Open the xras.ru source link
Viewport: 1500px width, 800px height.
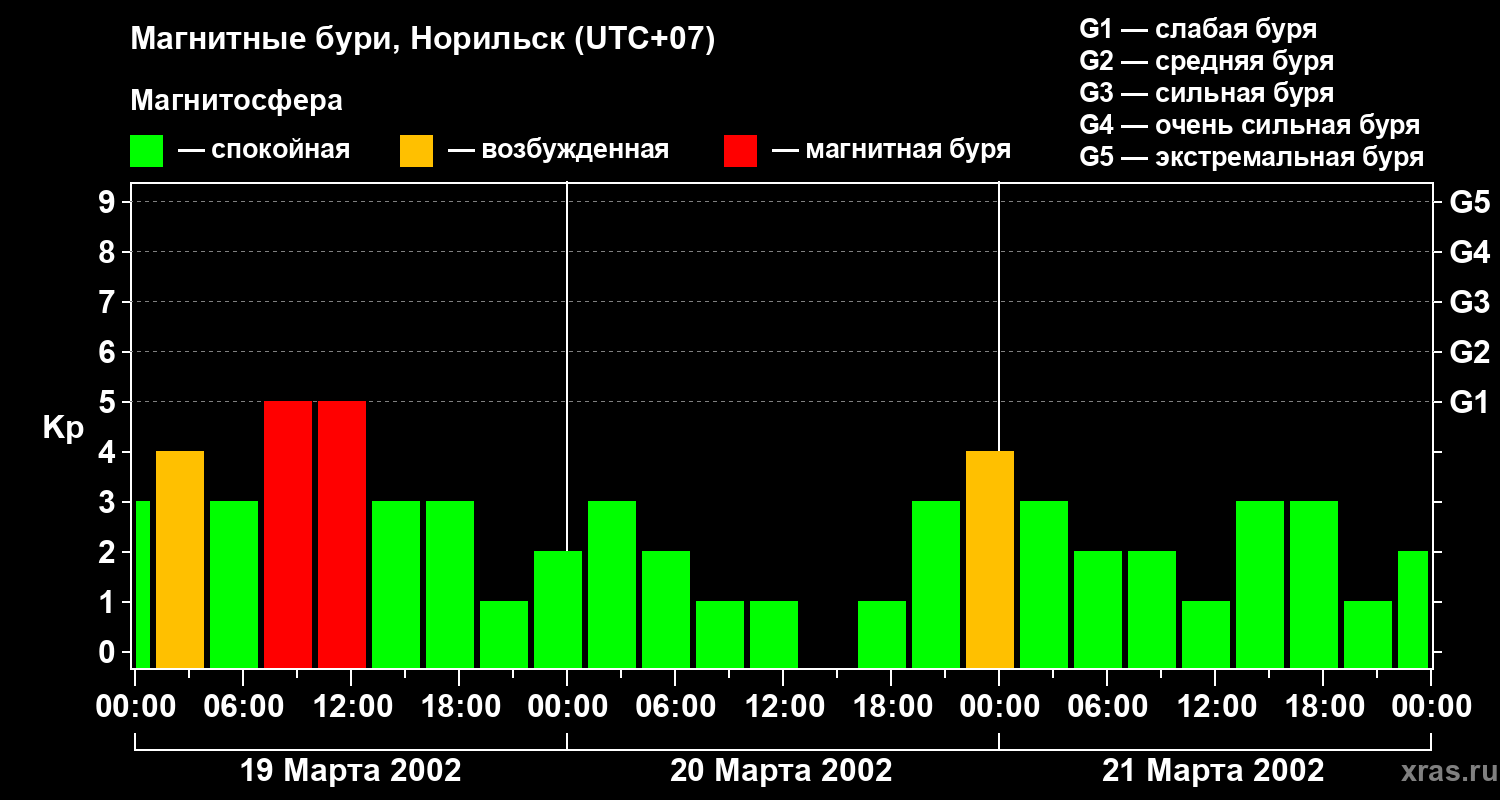click(1447, 771)
